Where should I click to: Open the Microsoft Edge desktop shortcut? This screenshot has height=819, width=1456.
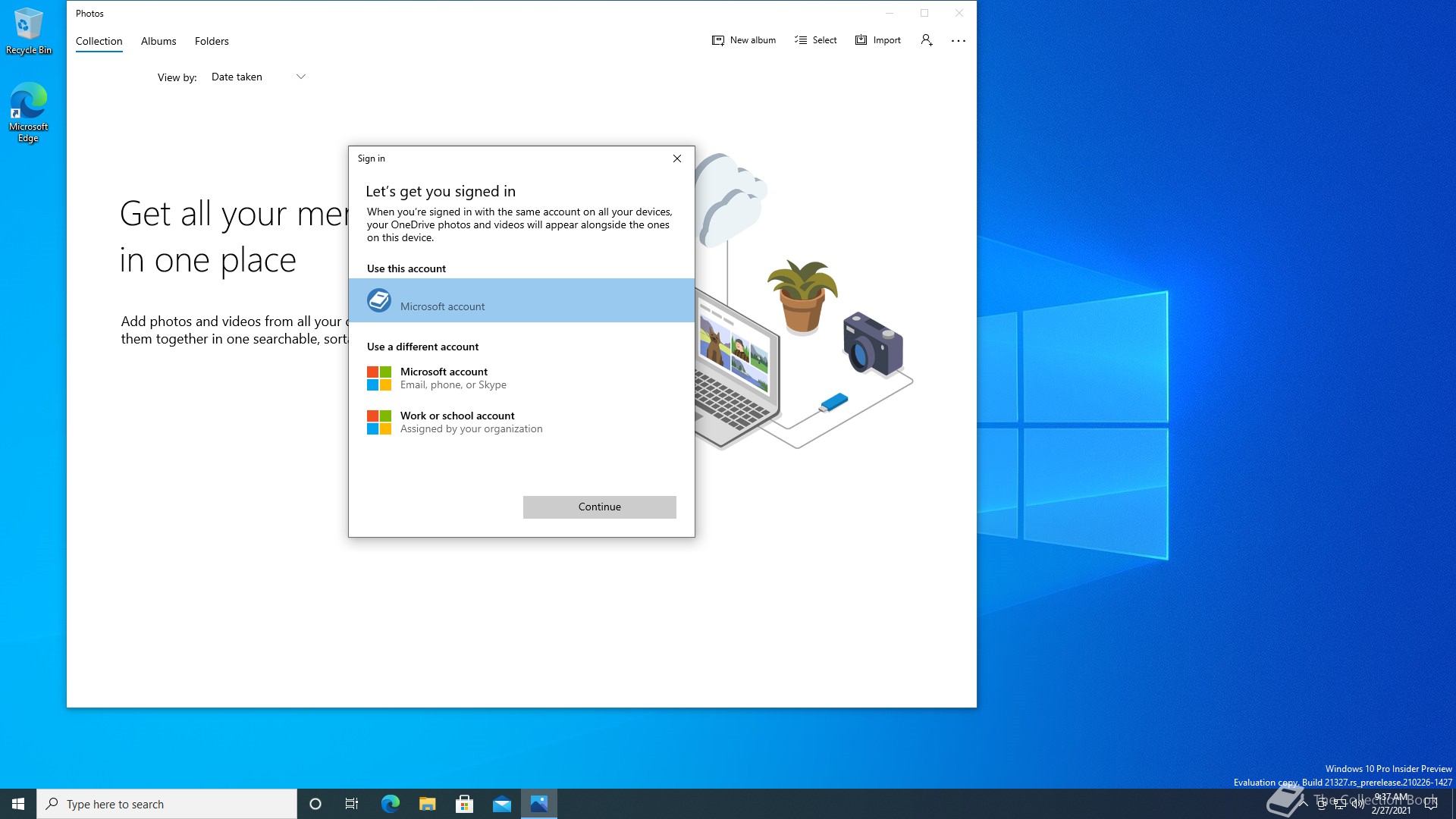29,112
